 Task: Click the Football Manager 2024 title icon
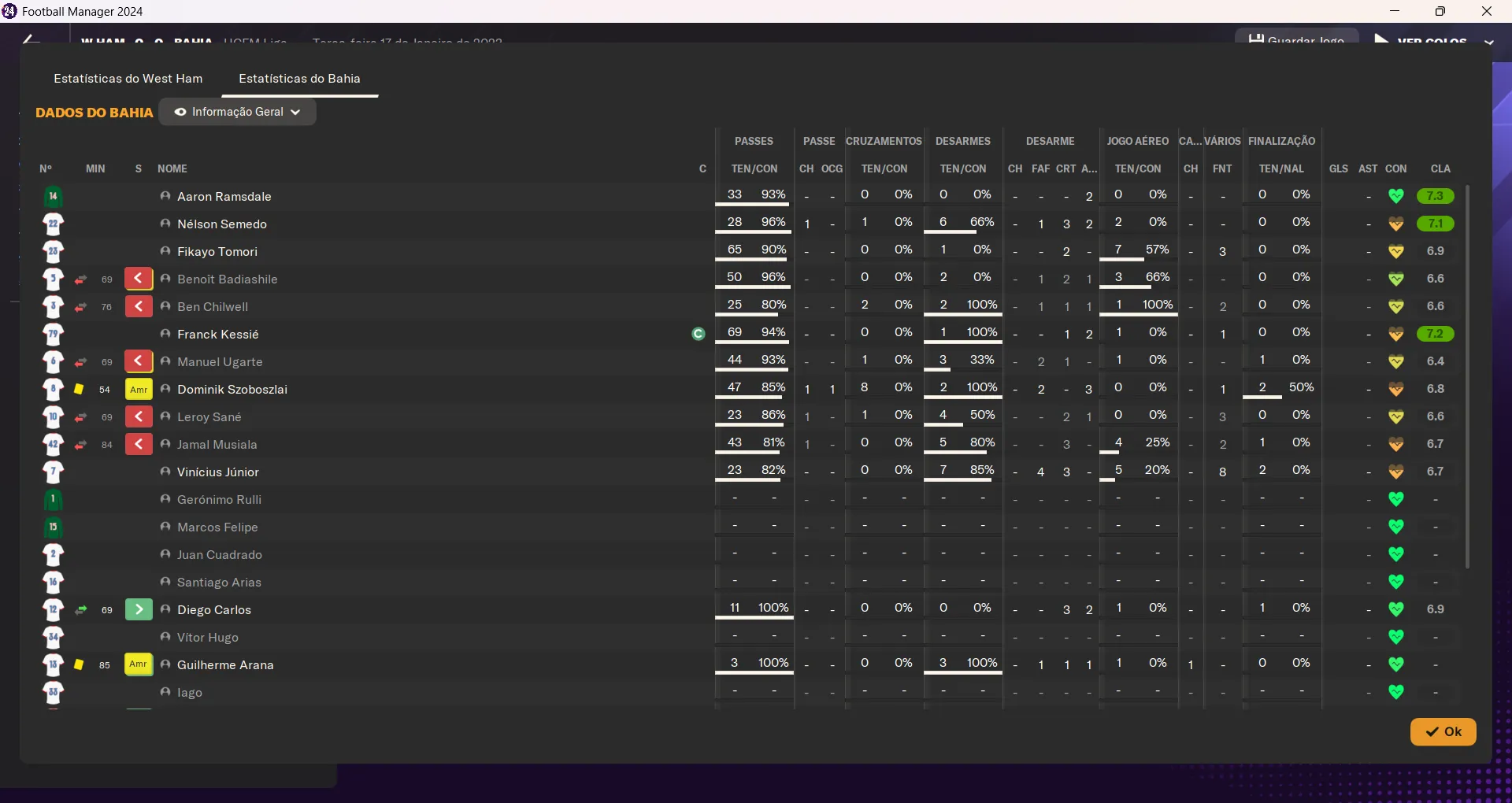pos(9,11)
